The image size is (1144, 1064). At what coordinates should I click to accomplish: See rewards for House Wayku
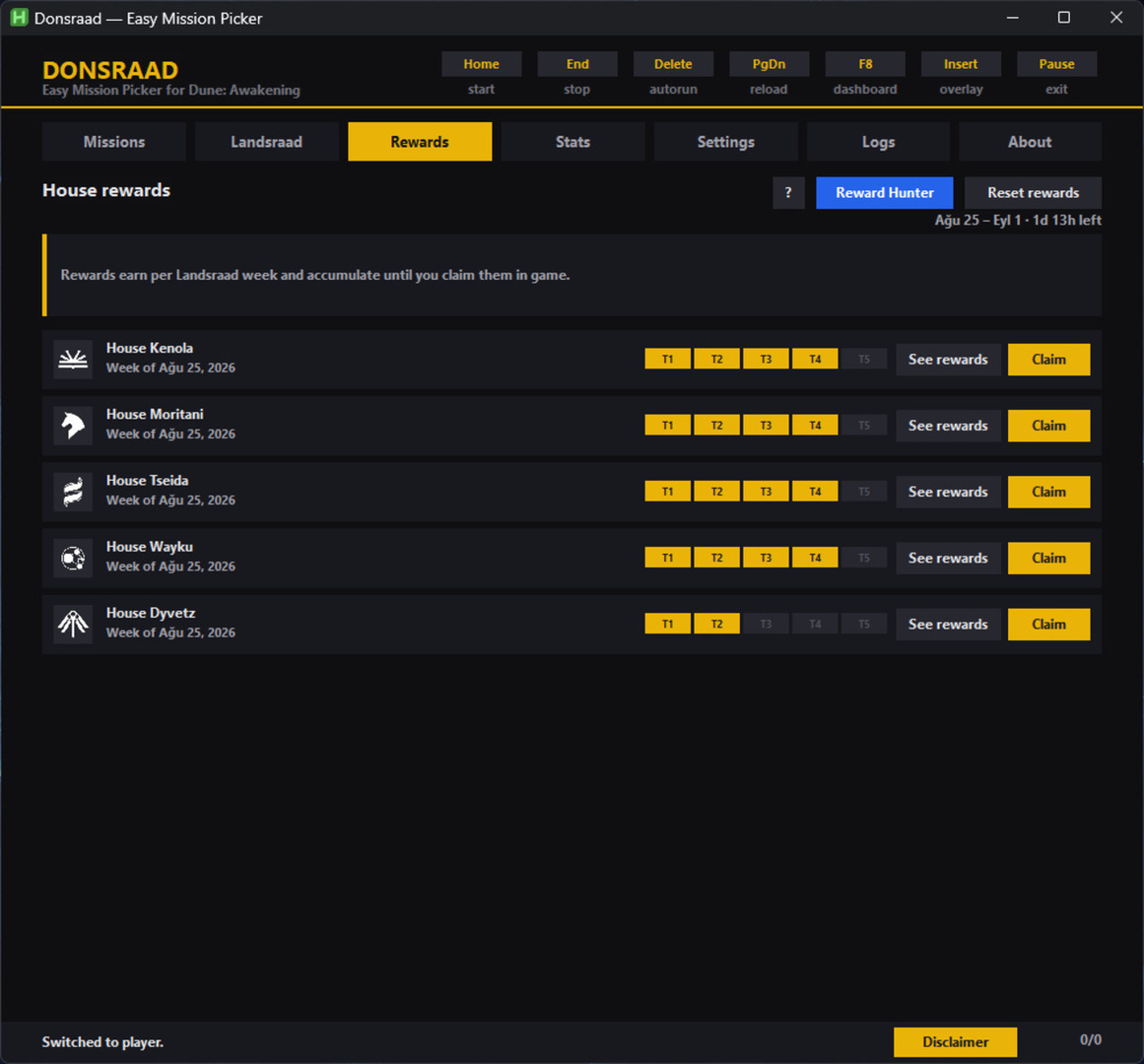[x=948, y=558]
